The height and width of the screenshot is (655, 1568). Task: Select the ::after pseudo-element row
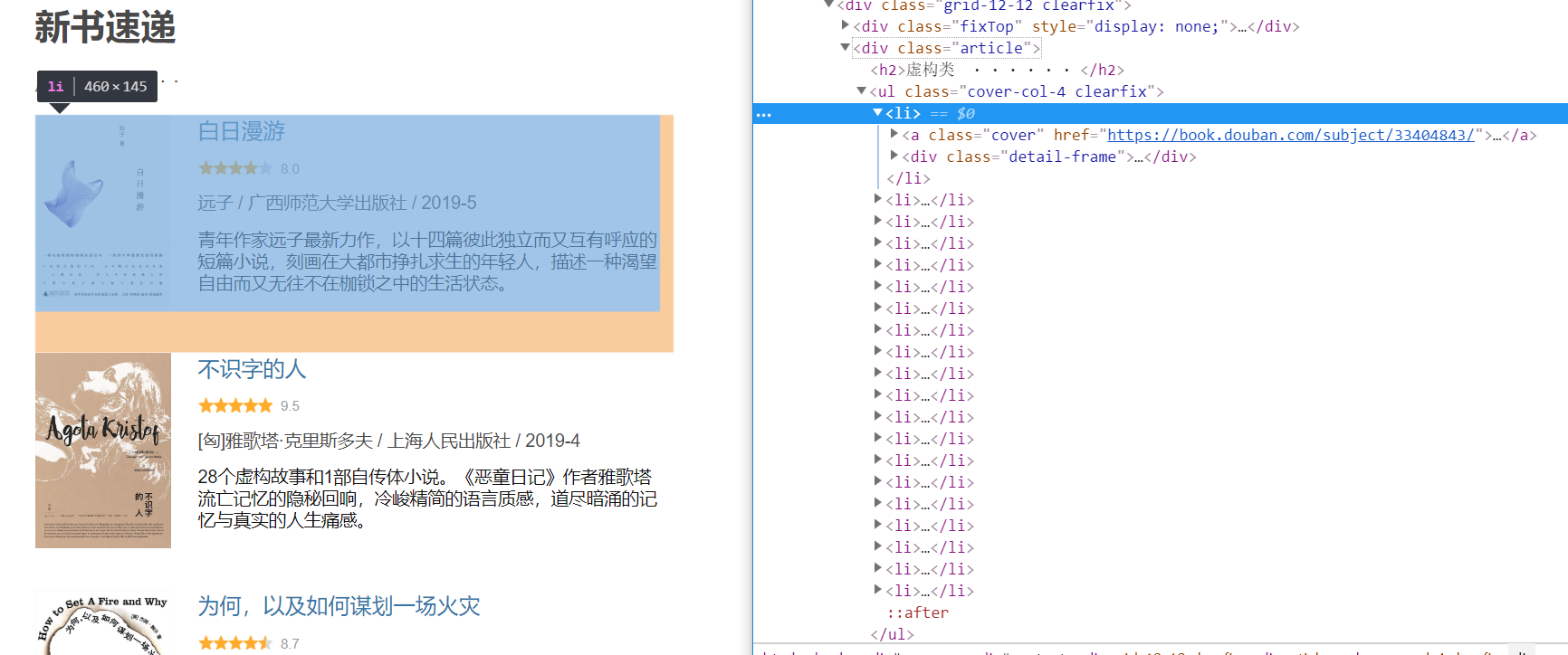click(x=918, y=612)
